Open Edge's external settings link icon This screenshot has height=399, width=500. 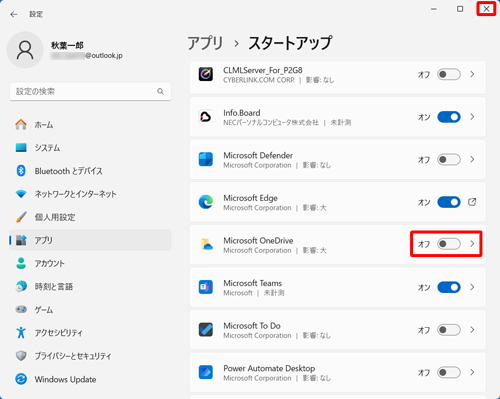point(472,202)
